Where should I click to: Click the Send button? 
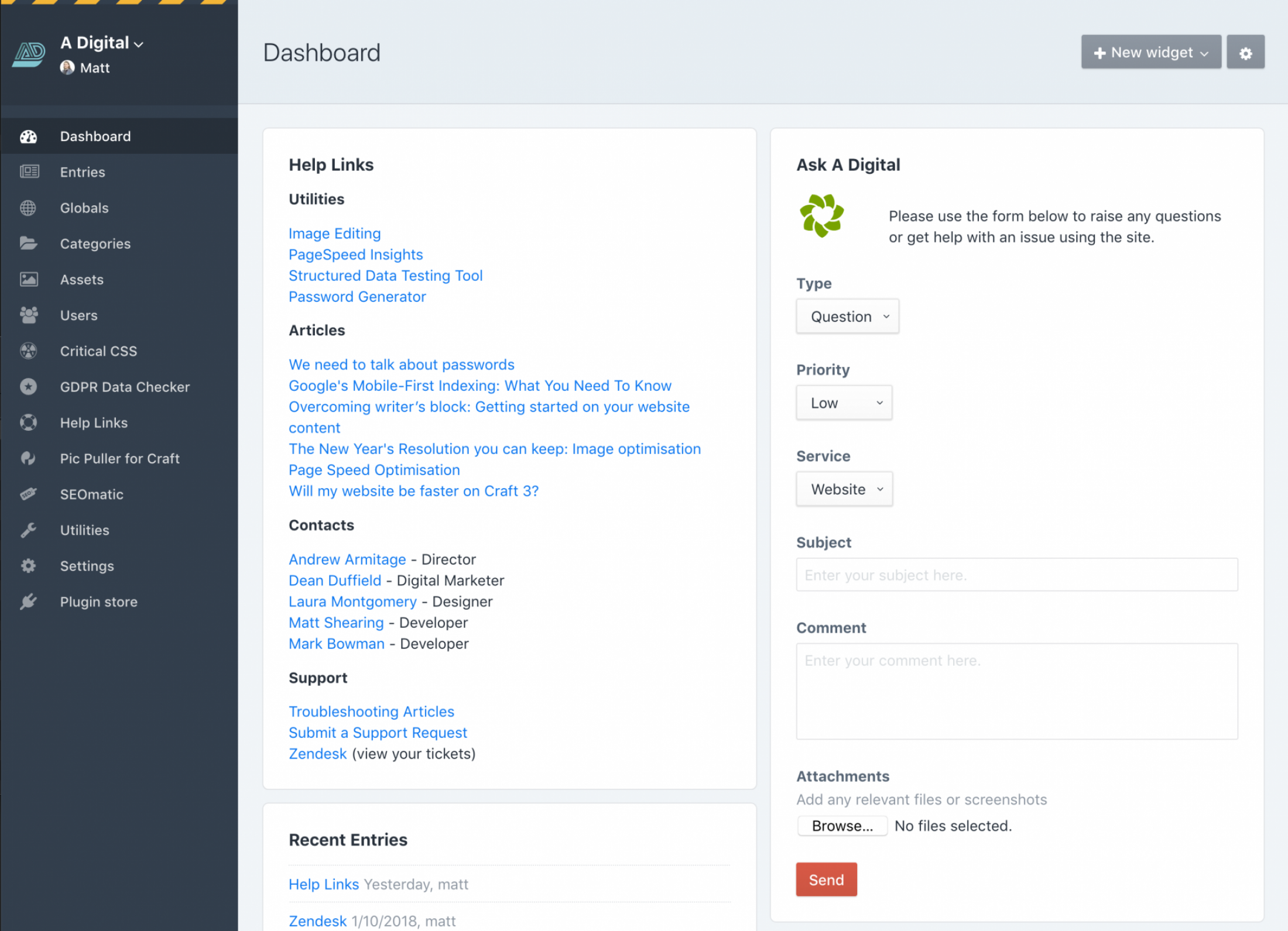point(826,880)
